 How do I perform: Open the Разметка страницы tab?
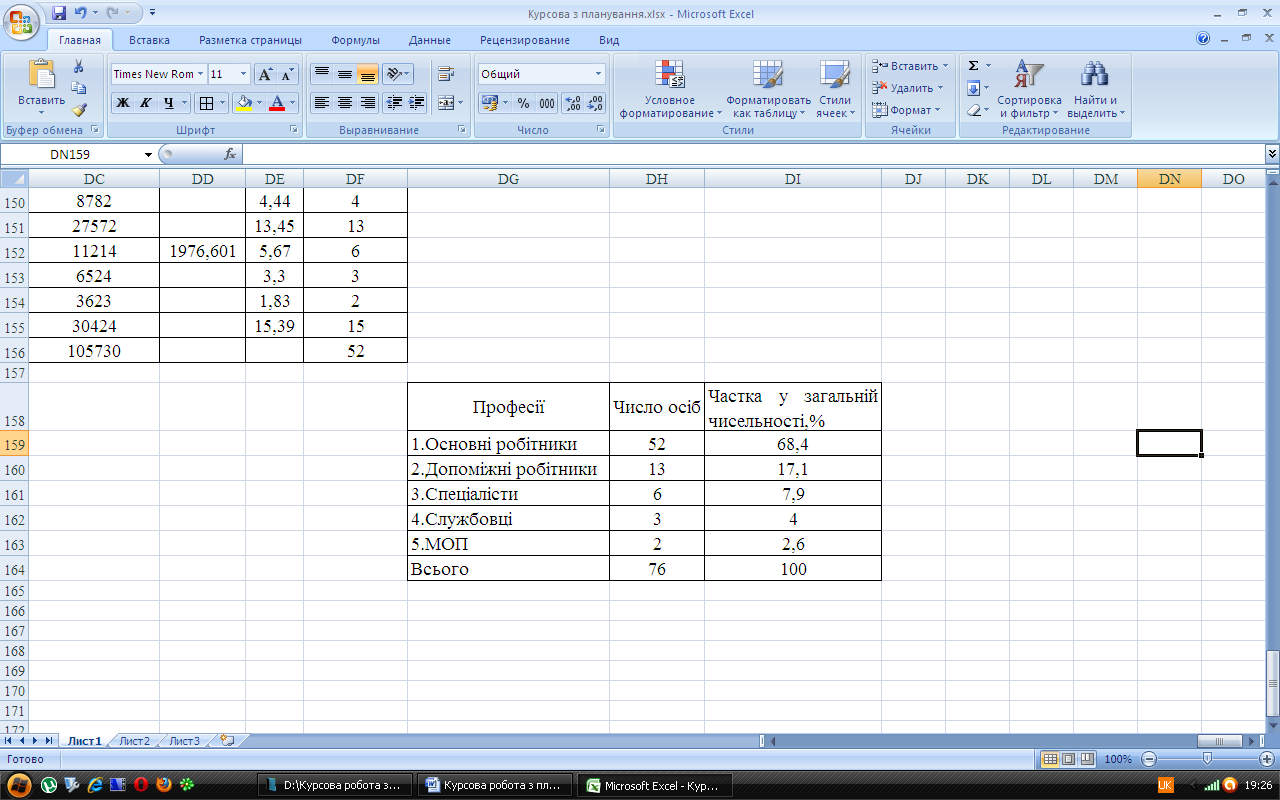(250, 40)
